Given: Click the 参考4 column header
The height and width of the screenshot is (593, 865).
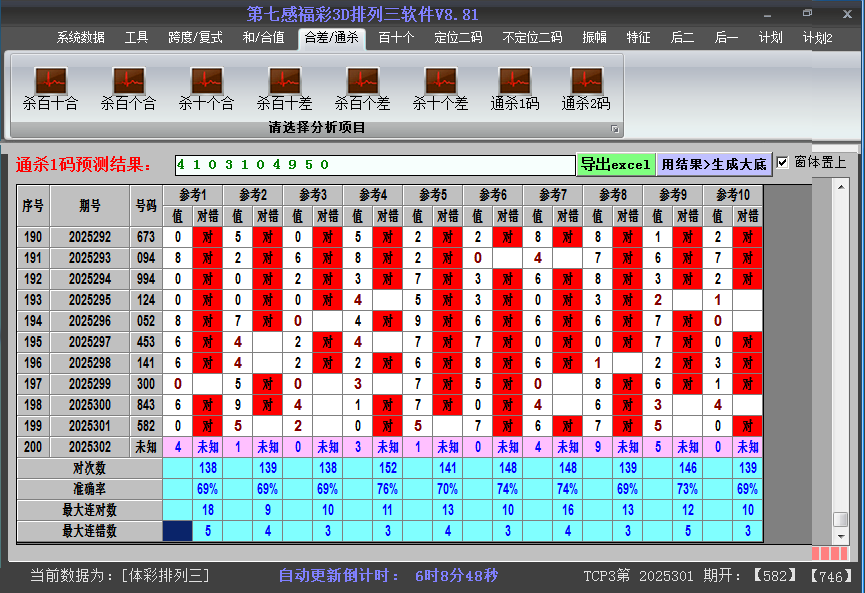Looking at the screenshot, I should tap(373, 194).
